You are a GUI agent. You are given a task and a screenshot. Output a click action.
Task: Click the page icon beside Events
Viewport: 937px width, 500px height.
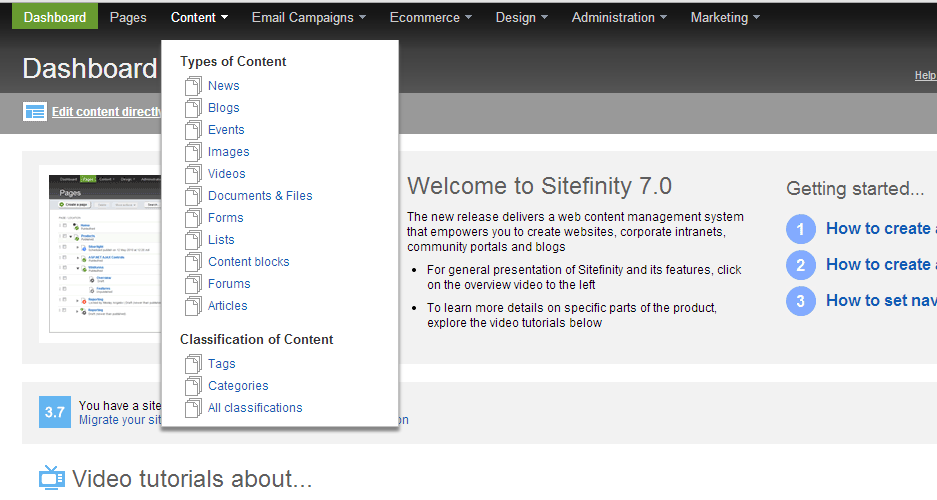click(193, 130)
